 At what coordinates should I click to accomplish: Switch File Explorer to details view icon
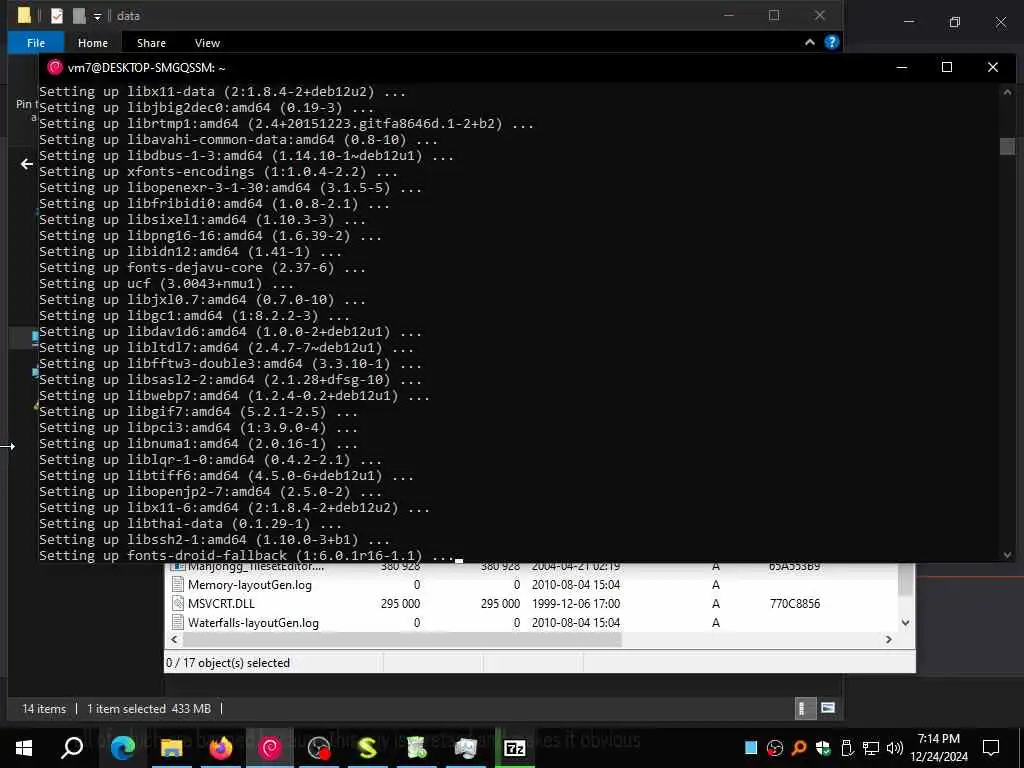(x=805, y=709)
